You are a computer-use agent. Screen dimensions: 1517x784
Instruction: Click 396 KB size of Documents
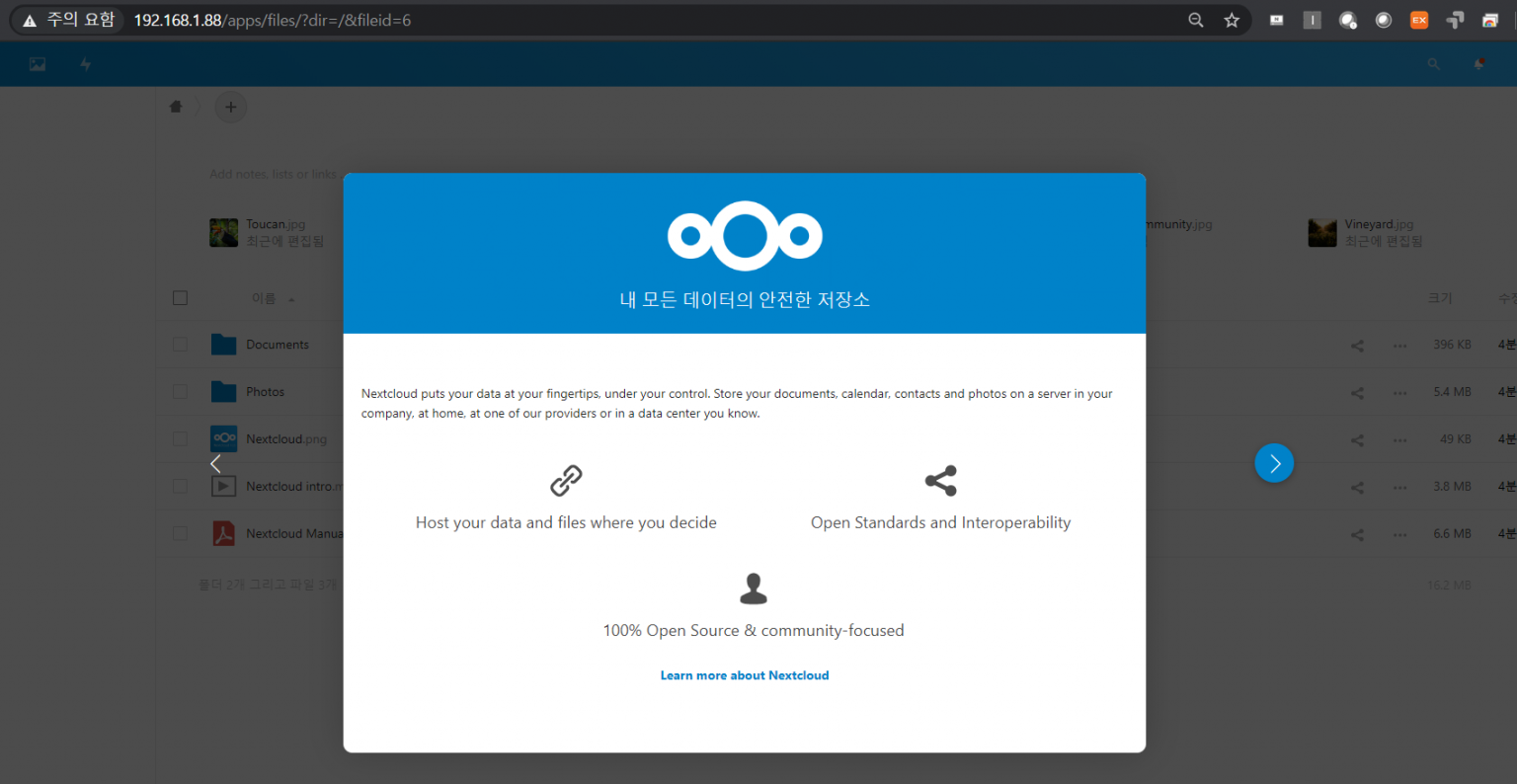click(1452, 345)
